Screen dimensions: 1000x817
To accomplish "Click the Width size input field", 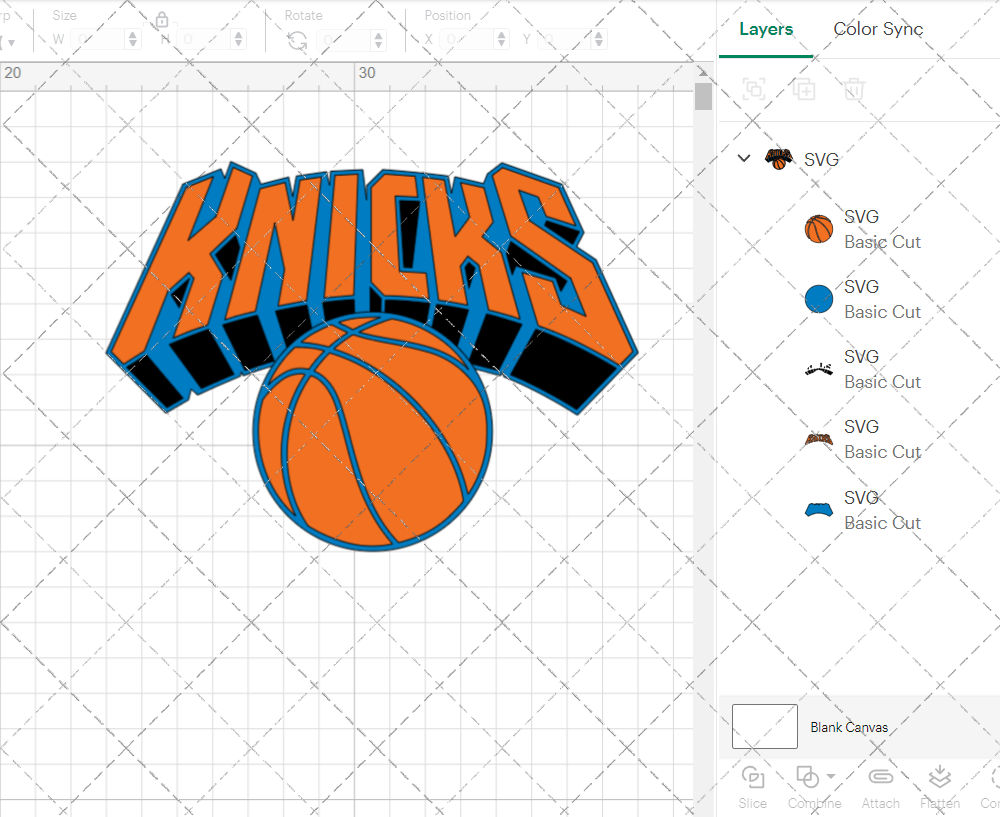I will [x=98, y=40].
